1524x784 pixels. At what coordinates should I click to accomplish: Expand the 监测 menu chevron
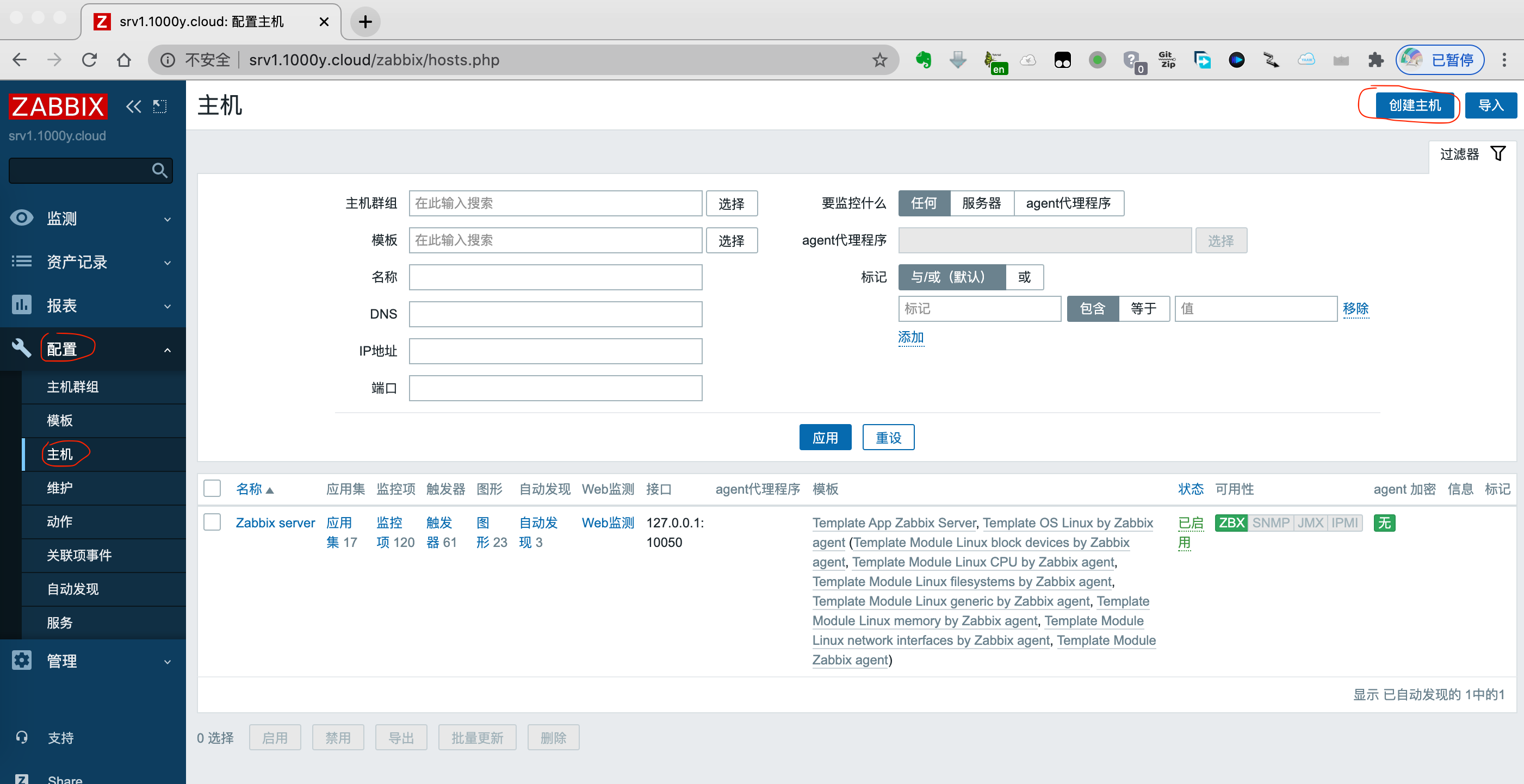(x=168, y=219)
